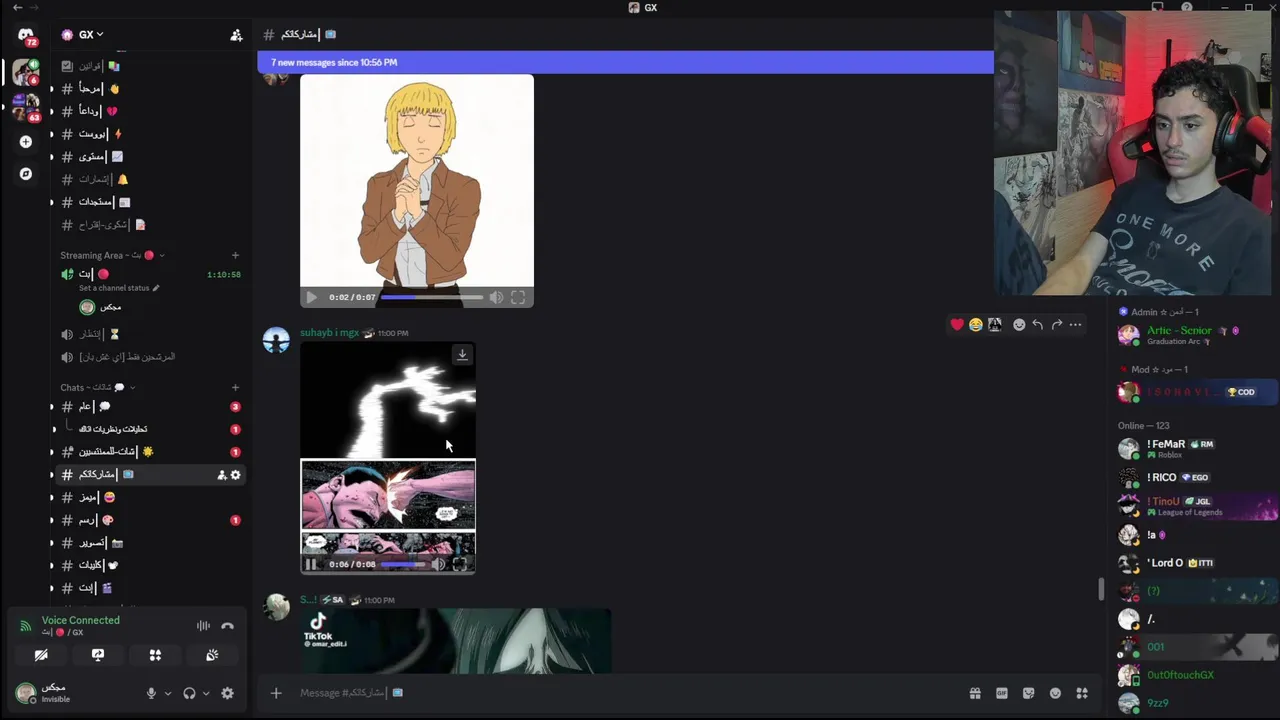Share your screen from the voice panel
Image resolution: width=1280 pixels, height=720 pixels.
coord(98,655)
